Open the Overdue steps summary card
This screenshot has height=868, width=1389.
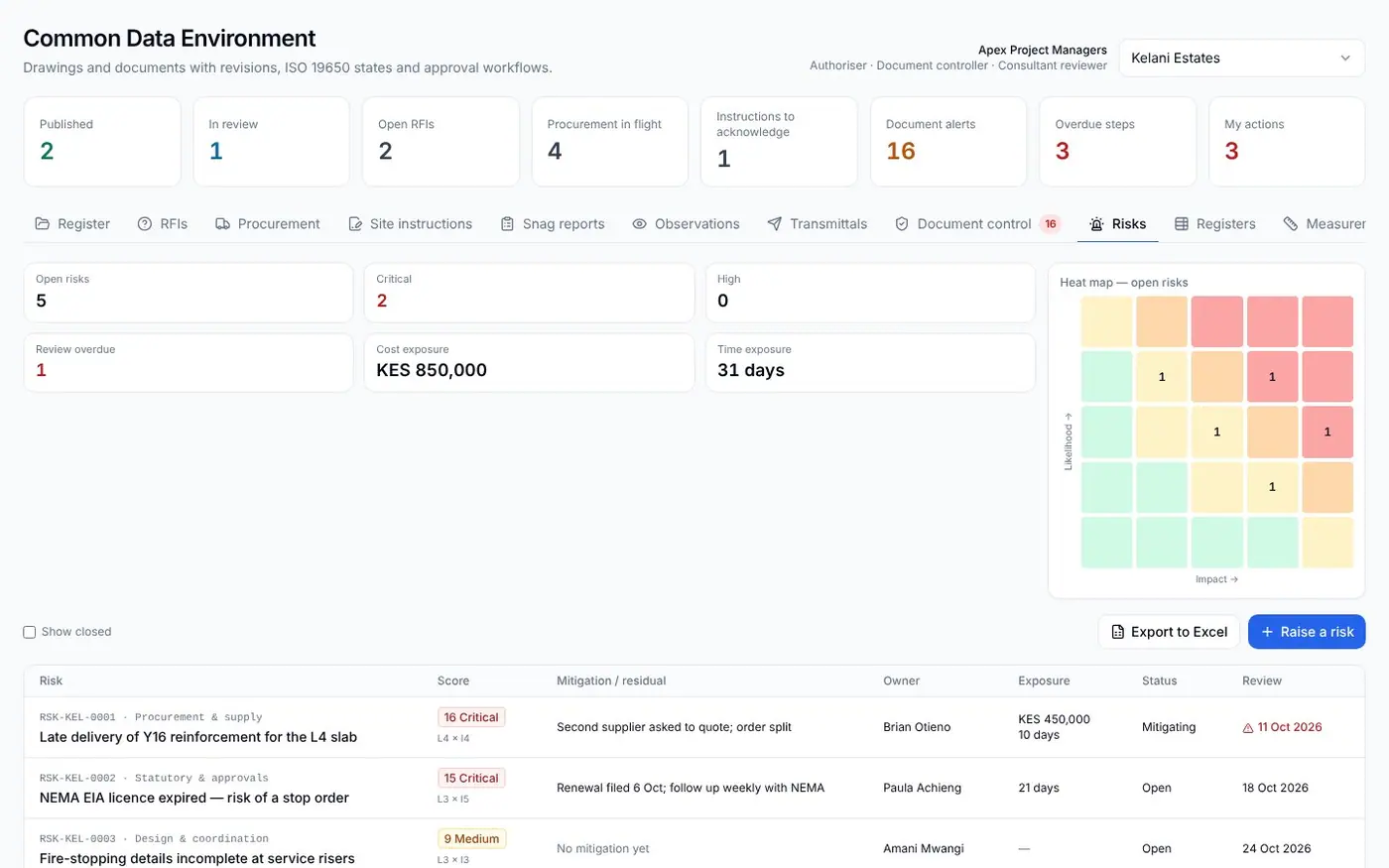pyautogui.click(x=1117, y=141)
